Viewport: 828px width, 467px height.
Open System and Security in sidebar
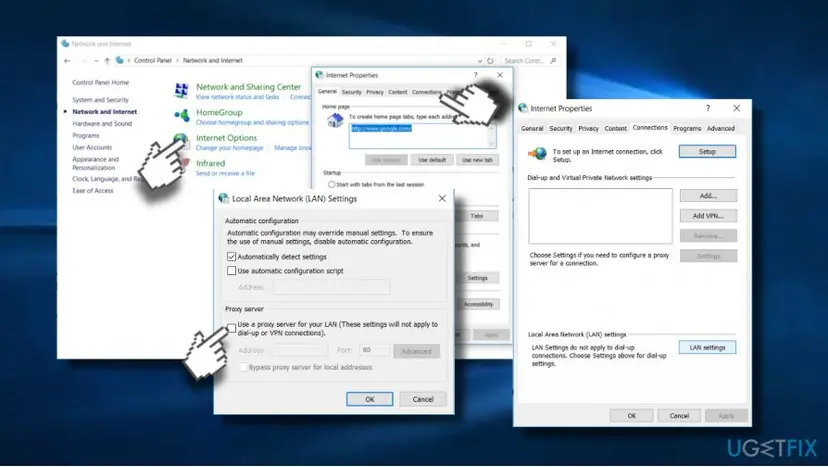(x=100, y=100)
